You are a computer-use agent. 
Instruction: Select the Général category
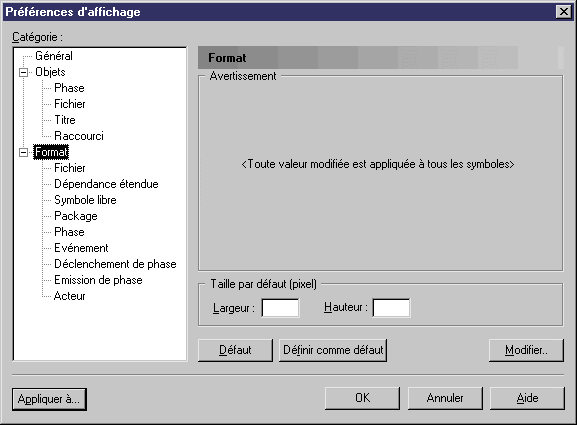[54, 56]
